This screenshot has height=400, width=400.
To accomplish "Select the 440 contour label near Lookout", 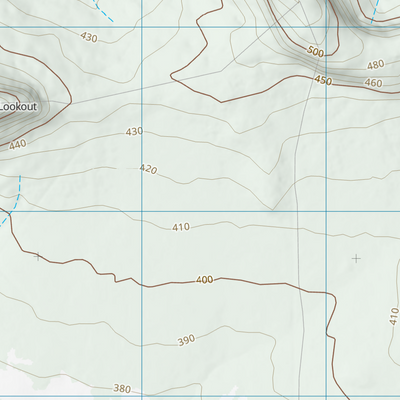I will coord(17,145).
